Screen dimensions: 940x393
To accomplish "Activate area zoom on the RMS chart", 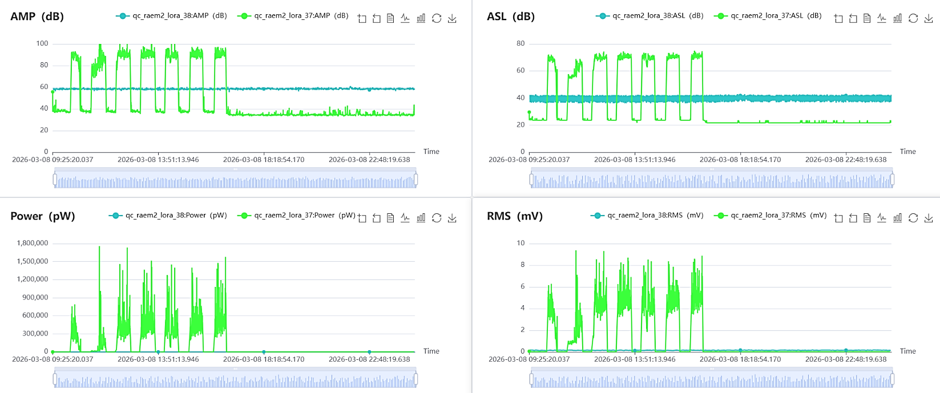I will [838, 218].
